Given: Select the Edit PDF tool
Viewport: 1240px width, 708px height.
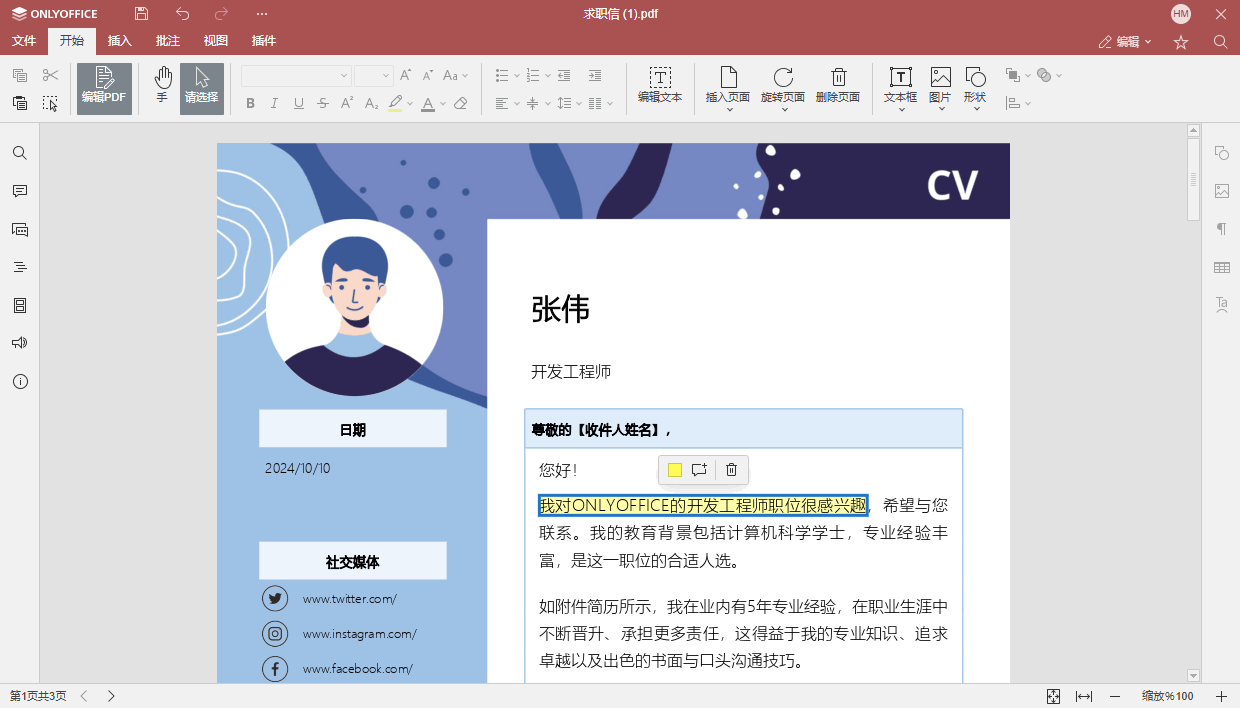Looking at the screenshot, I should pyautogui.click(x=104, y=88).
